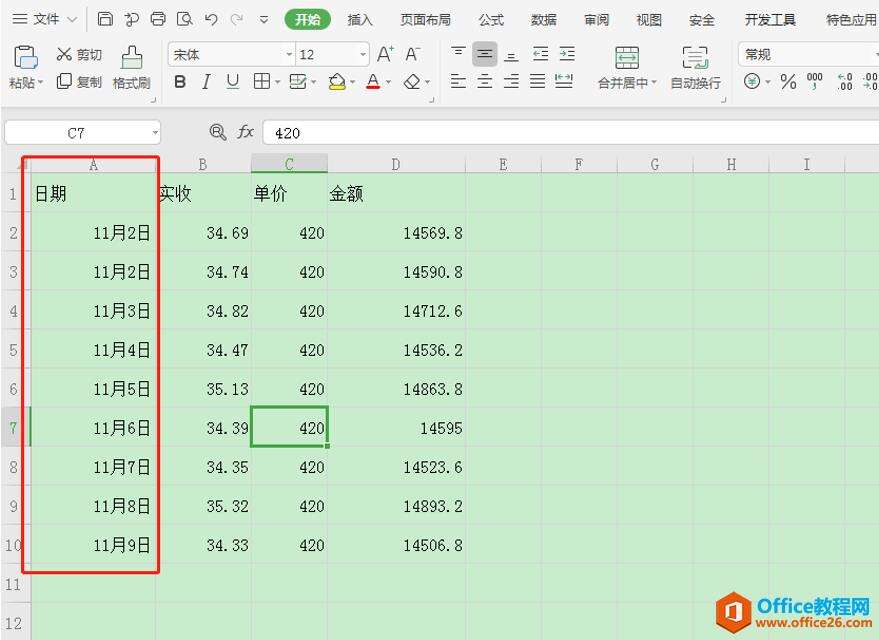Click the 粘贴 paste button
Image resolution: width=879 pixels, height=640 pixels.
click(x=25, y=70)
